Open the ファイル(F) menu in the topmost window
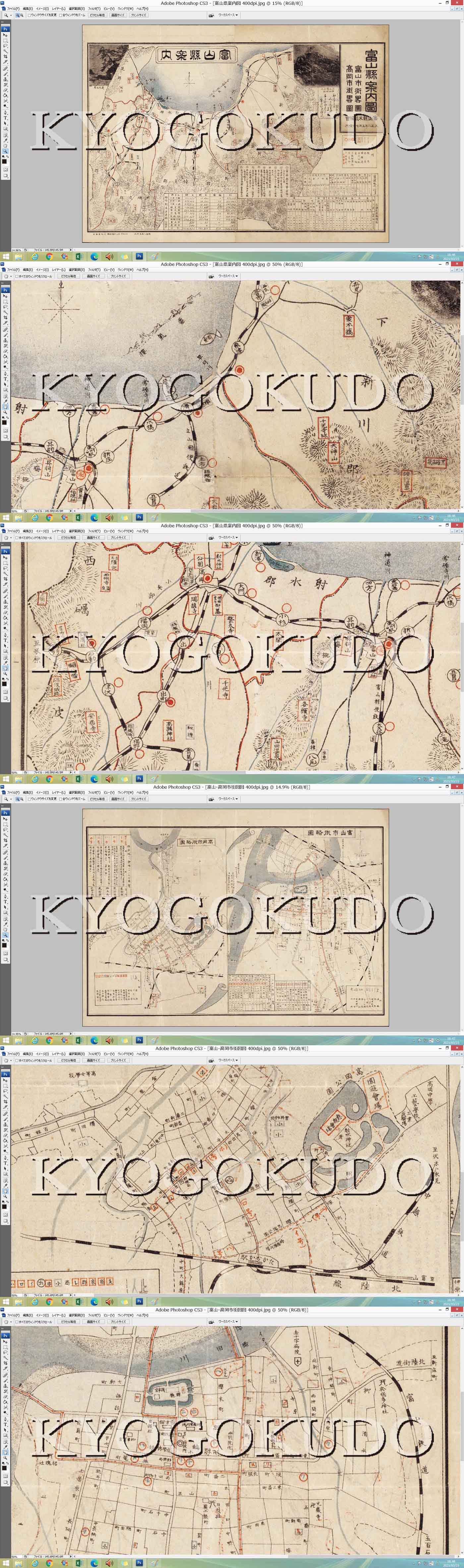 [13, 9]
